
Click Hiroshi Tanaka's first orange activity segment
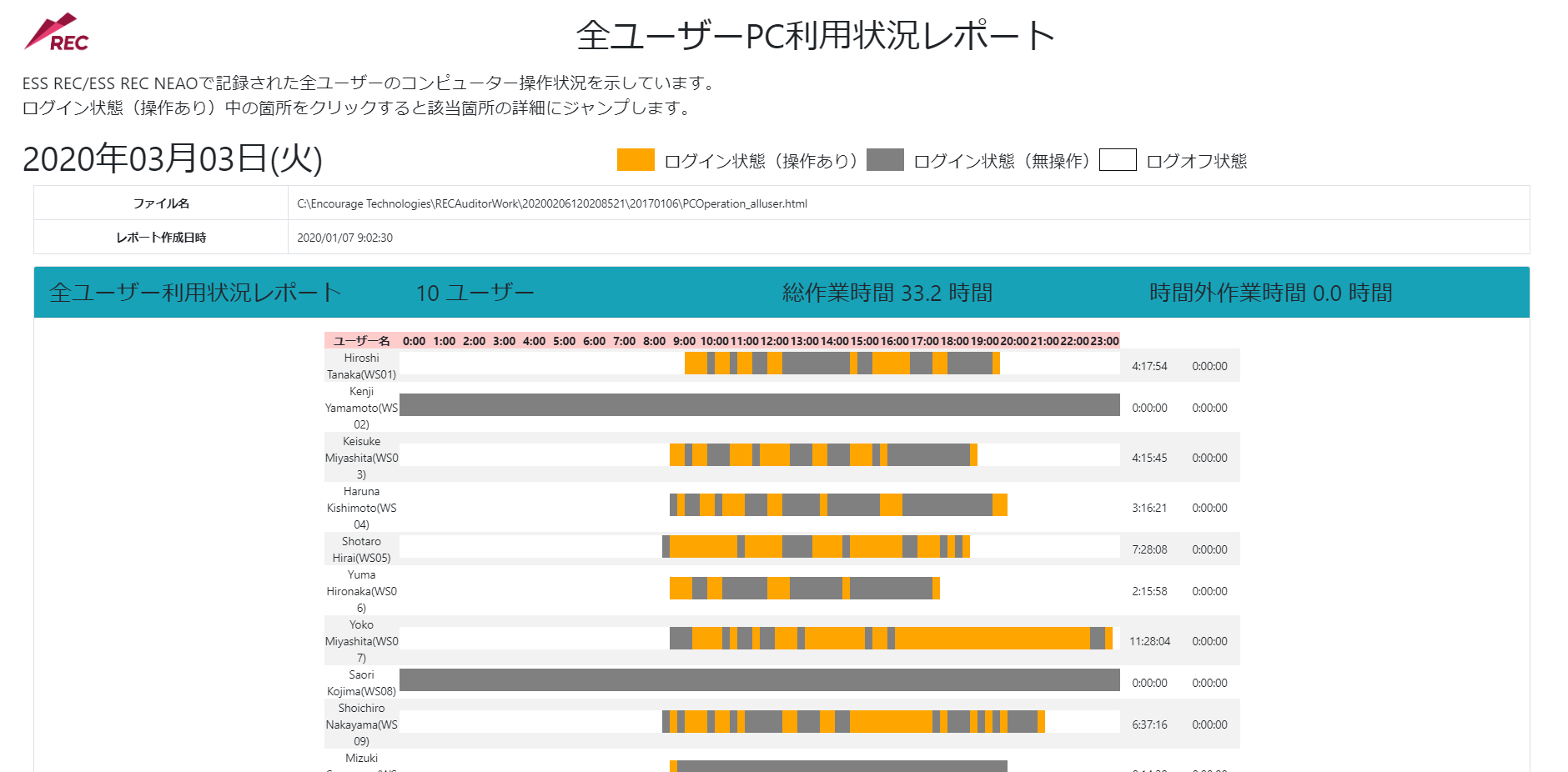696,363
